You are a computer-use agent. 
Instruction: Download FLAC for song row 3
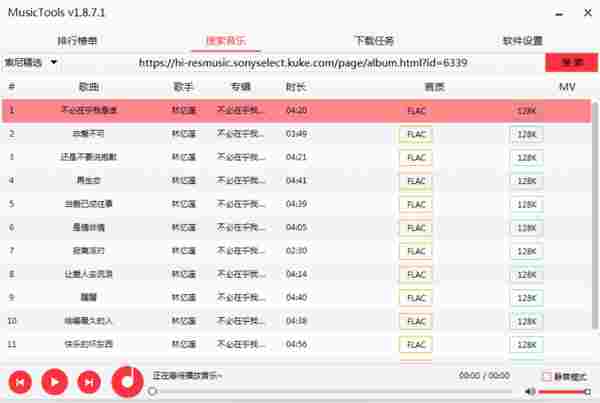point(416,158)
